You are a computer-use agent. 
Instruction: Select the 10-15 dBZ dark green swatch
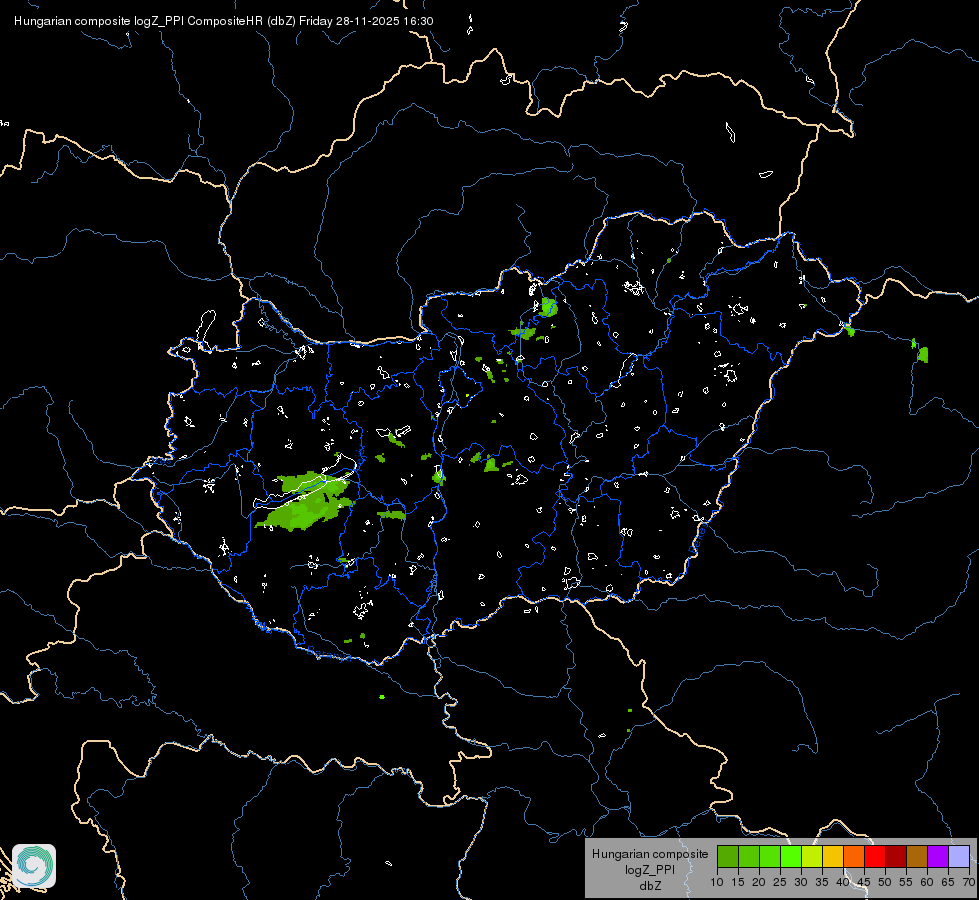(x=727, y=856)
